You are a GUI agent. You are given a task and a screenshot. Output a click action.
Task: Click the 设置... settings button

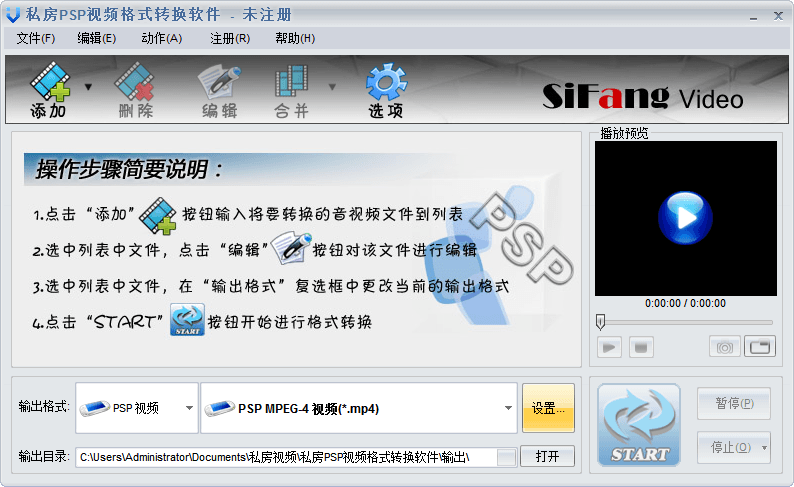click(548, 408)
